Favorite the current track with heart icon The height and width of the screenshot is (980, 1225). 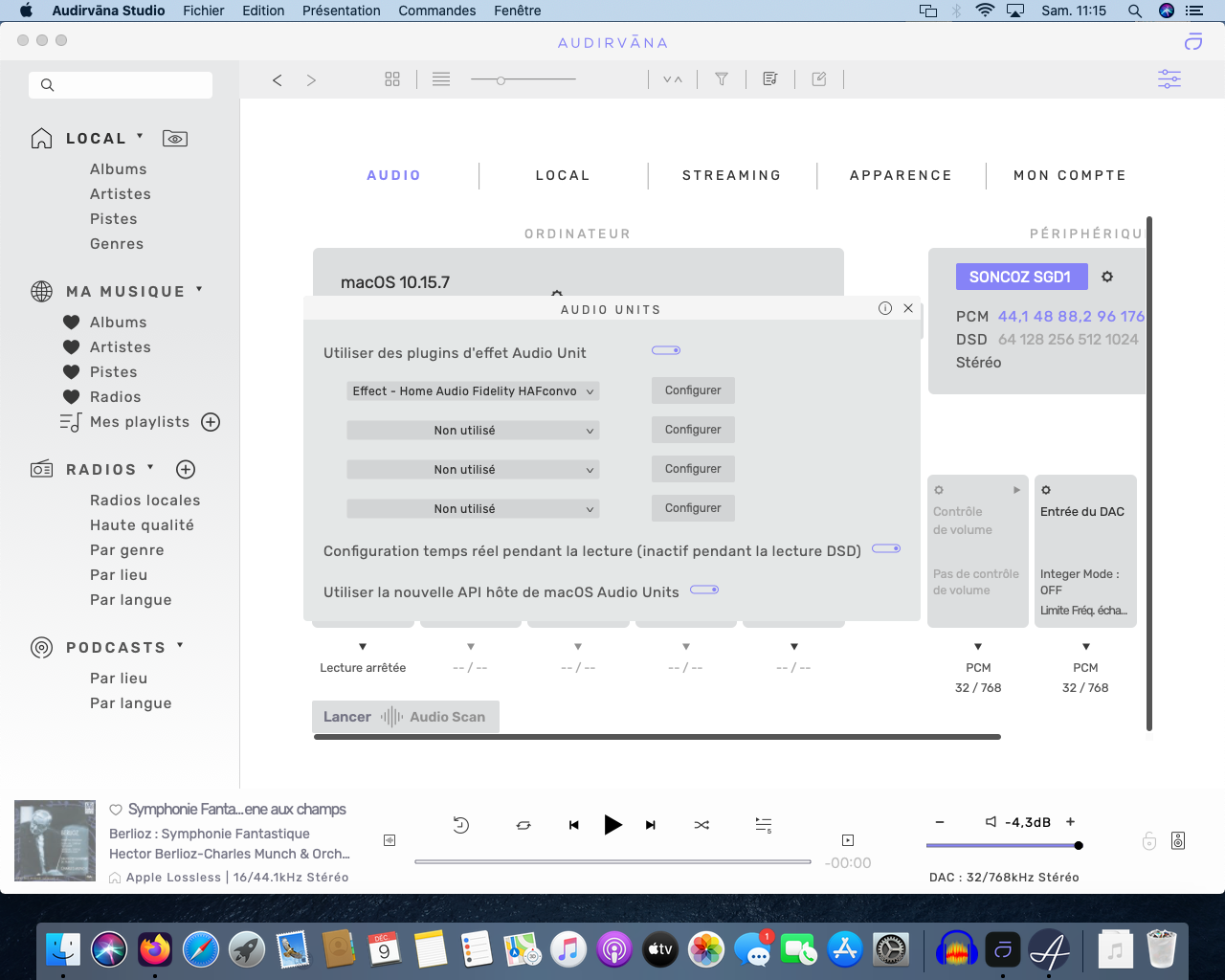pyautogui.click(x=116, y=810)
